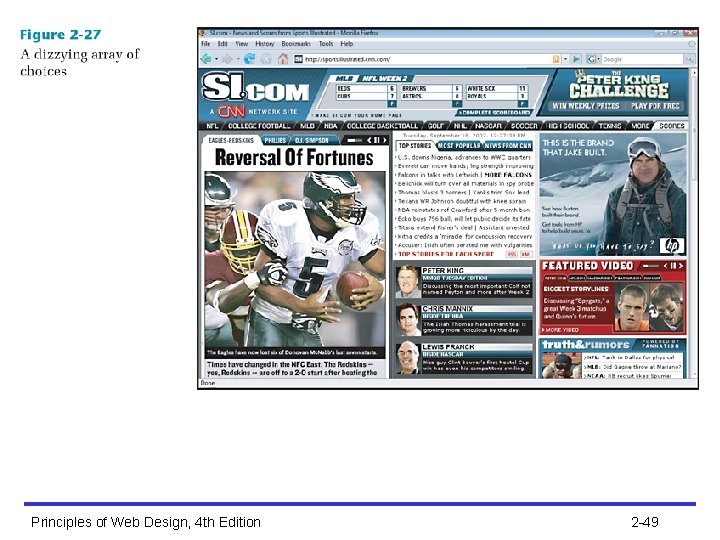Screen dimensions: 720x540
Task: Select the Golf navigation tab
Action: [x=436, y=126]
